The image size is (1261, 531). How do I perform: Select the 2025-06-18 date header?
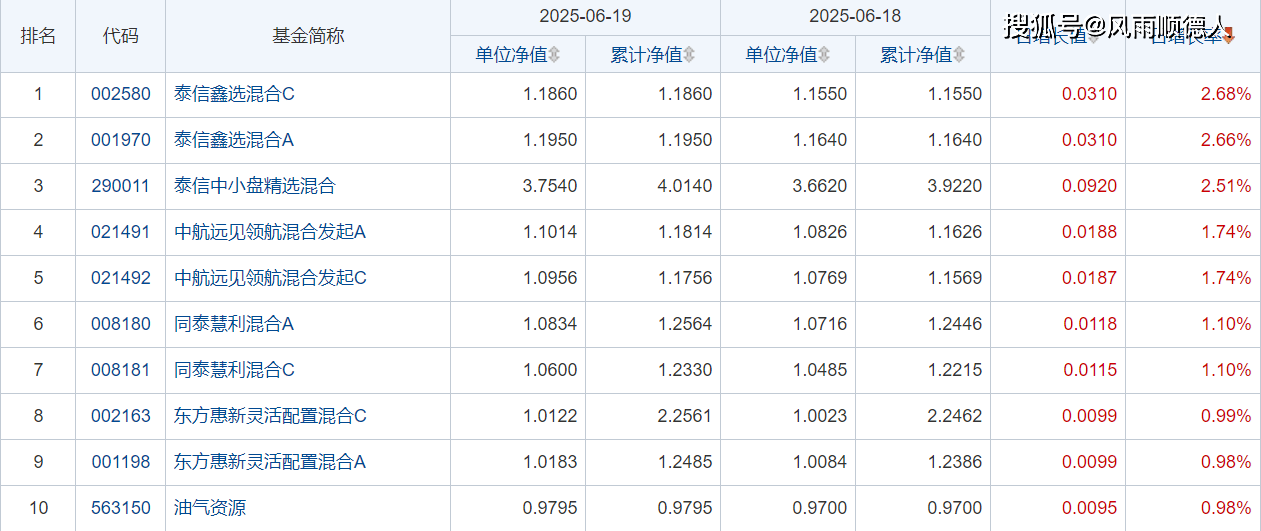855,17
